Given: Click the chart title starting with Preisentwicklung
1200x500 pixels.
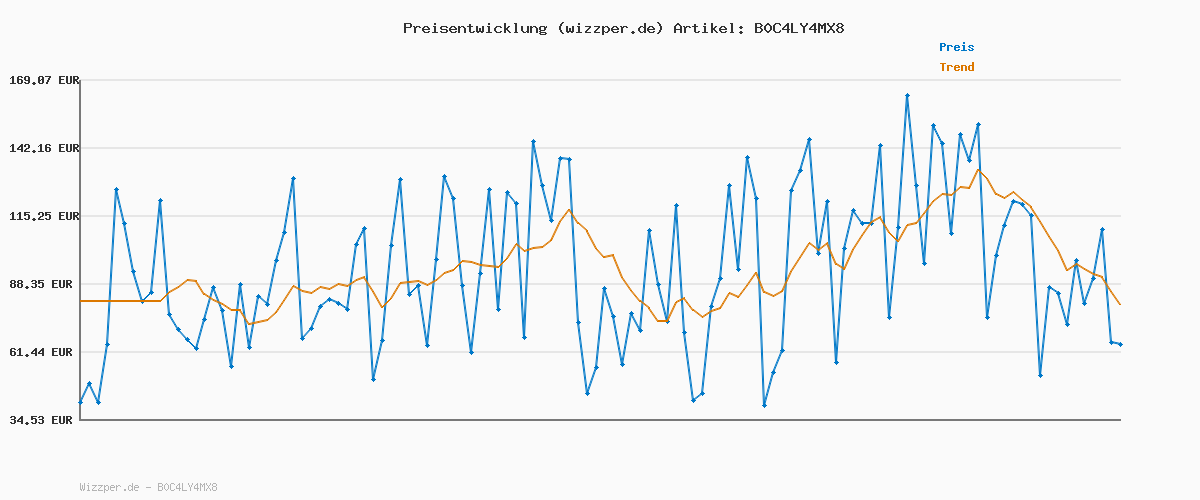Looking at the screenshot, I should point(623,28).
